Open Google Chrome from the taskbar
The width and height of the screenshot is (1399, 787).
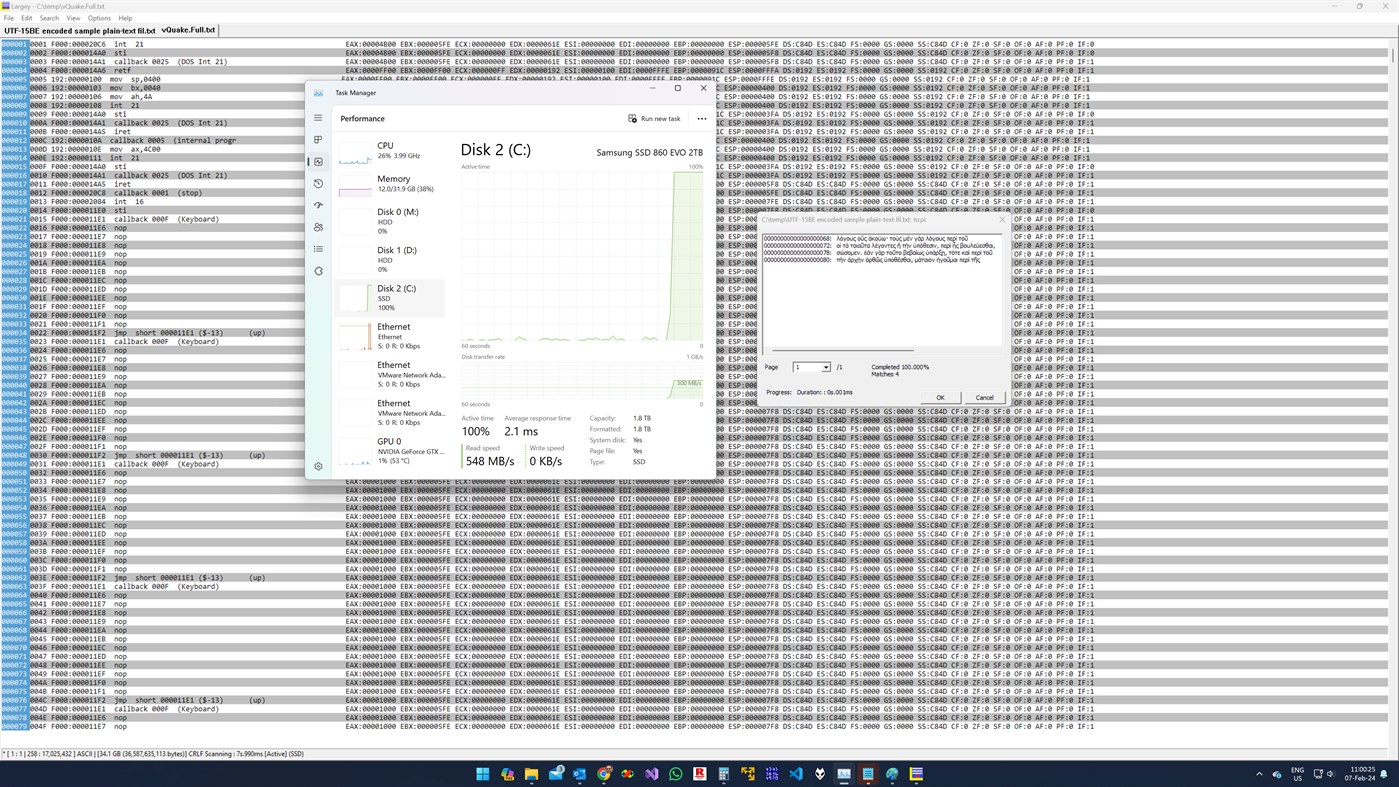[x=603, y=774]
